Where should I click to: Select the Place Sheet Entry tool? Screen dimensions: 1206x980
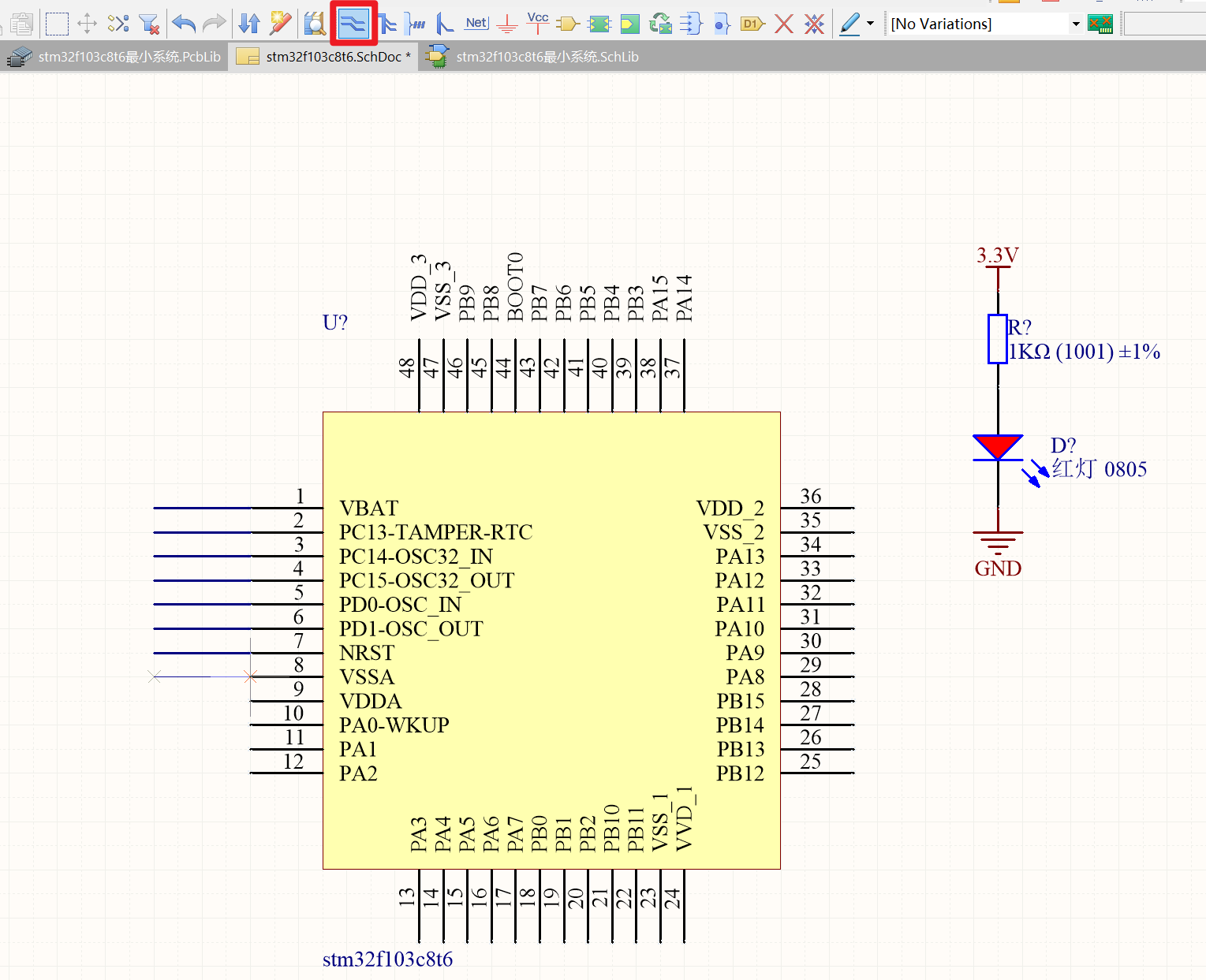click(x=629, y=24)
